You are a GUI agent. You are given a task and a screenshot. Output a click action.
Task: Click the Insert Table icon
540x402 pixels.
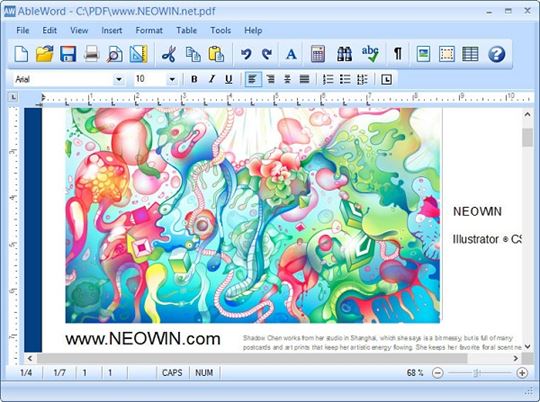pyautogui.click(x=470, y=54)
